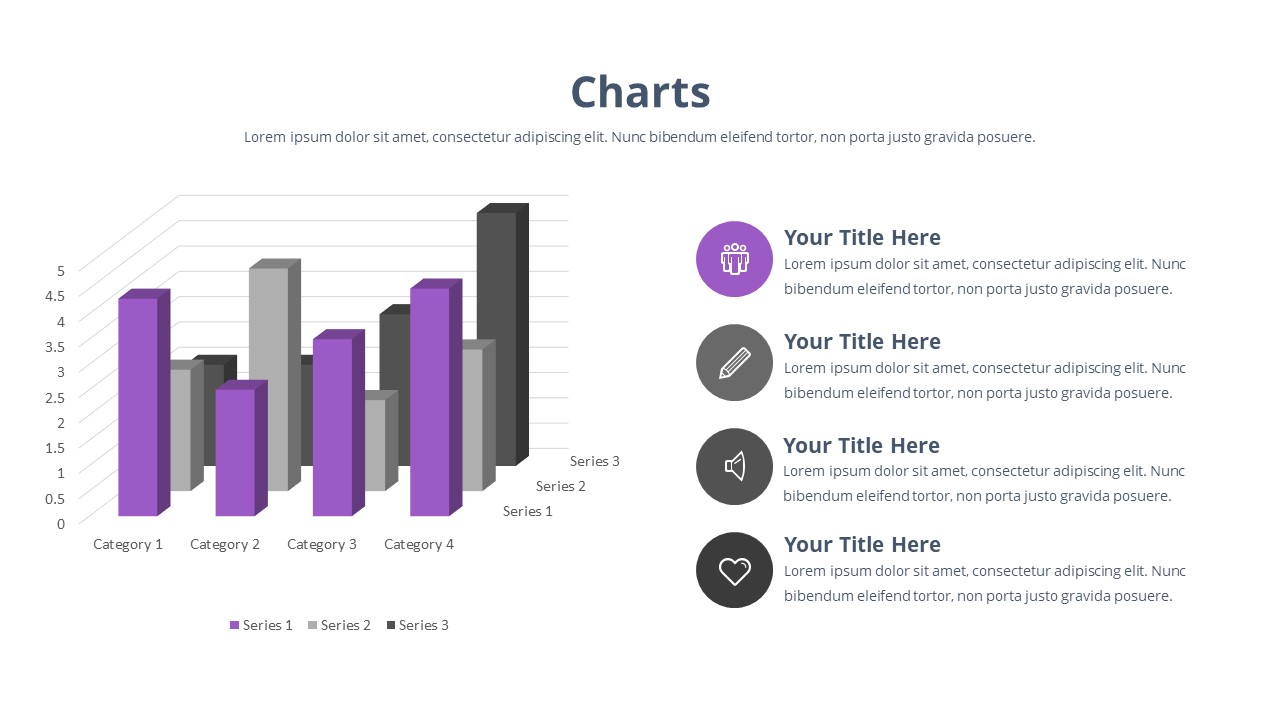Click the Category 2 axis label
Screen dimensions: 1280x720
point(225,544)
